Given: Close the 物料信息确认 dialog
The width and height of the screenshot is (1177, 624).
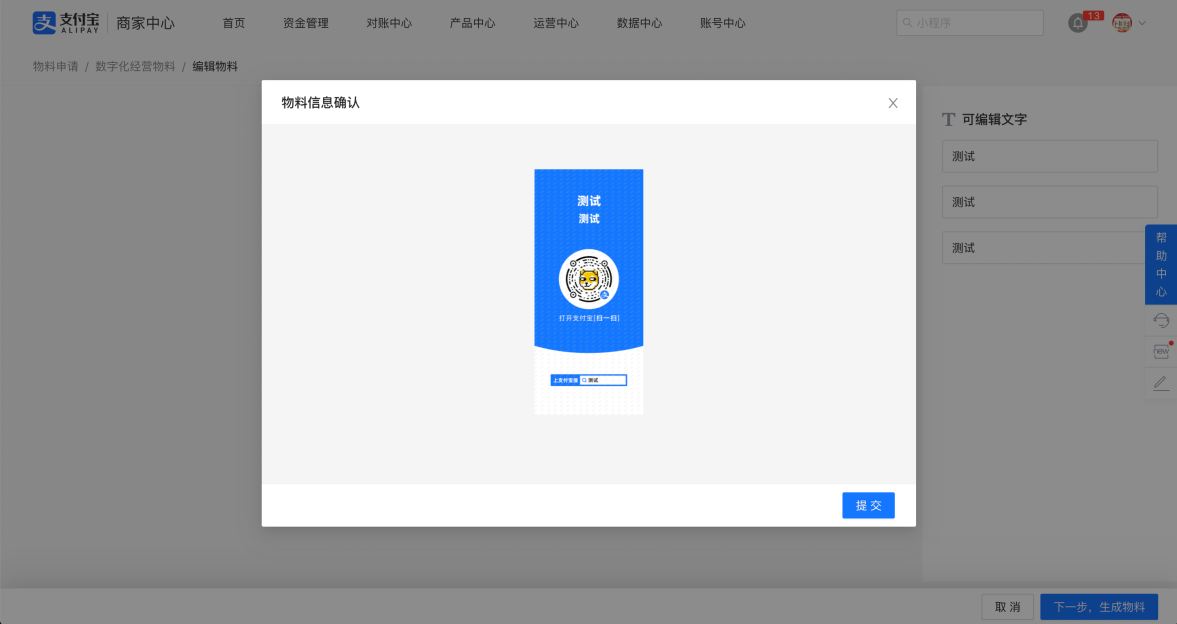Looking at the screenshot, I should pos(893,103).
